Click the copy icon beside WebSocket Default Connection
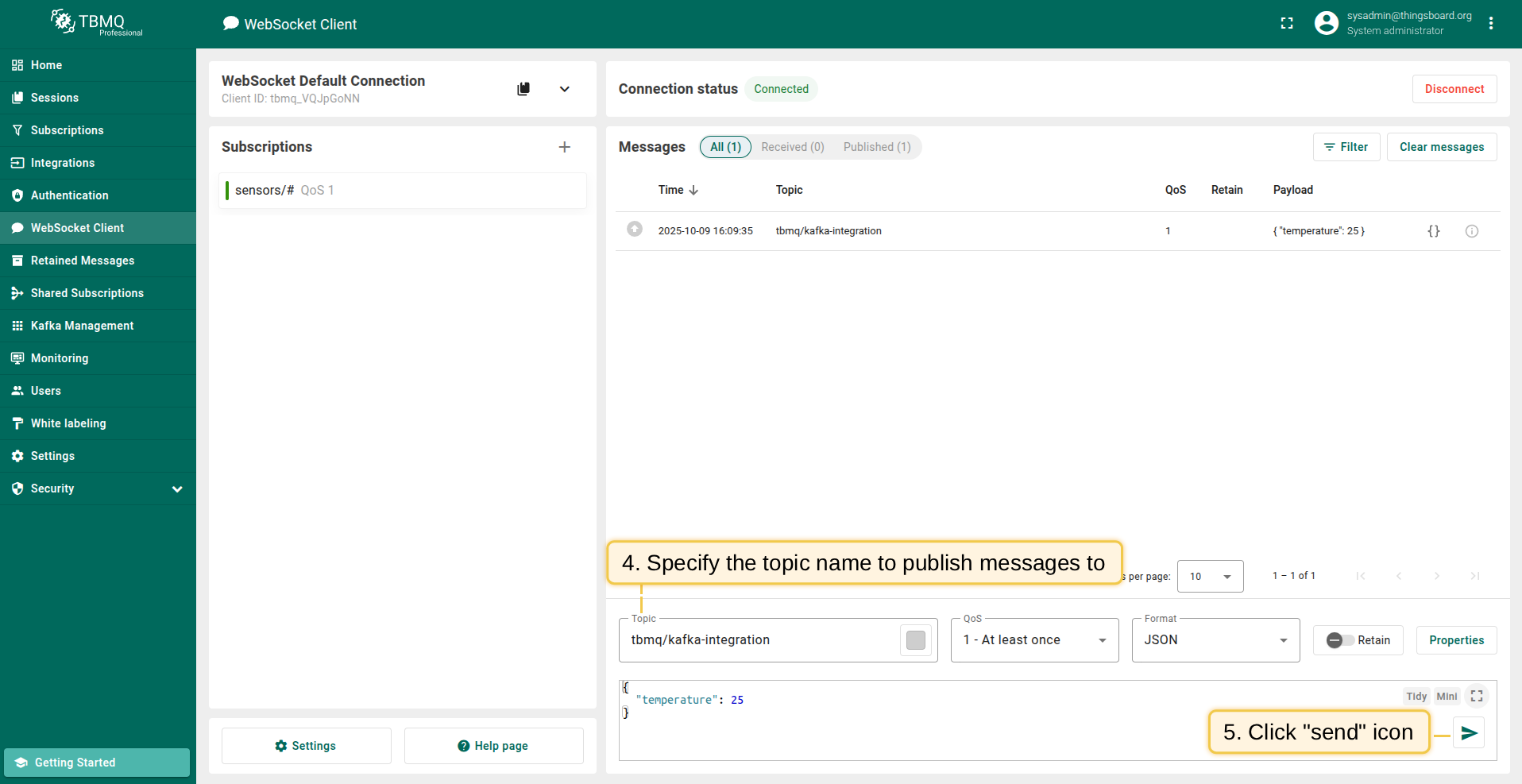Image resolution: width=1522 pixels, height=784 pixels. (x=523, y=89)
